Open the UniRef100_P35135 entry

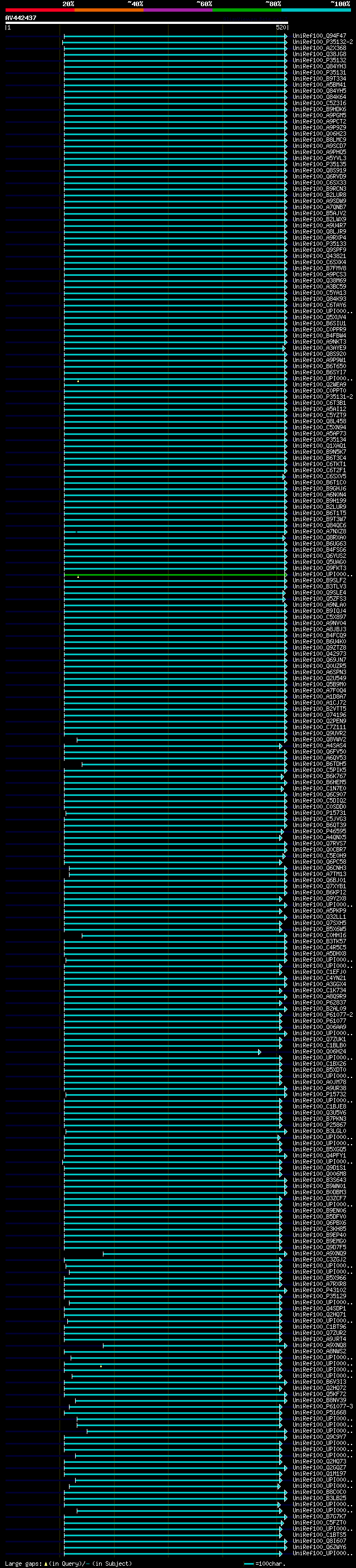319,164
